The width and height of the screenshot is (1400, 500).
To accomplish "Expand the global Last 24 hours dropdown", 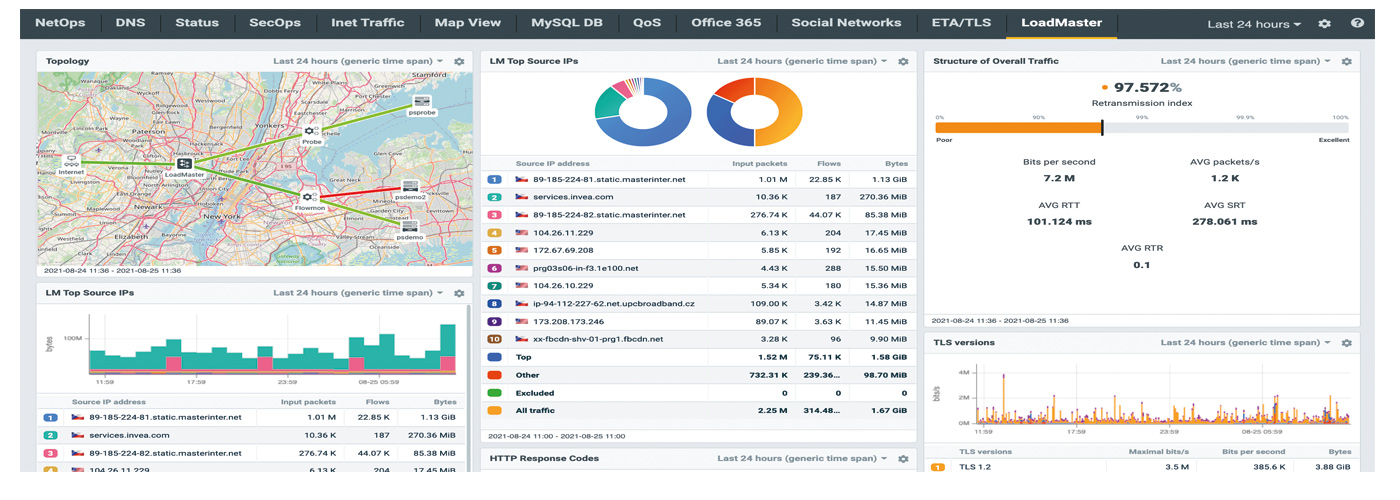I will 1254,23.
